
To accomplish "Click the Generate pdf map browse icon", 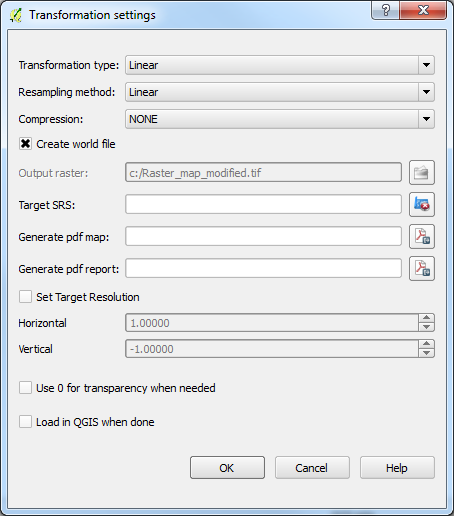I will [x=422, y=236].
